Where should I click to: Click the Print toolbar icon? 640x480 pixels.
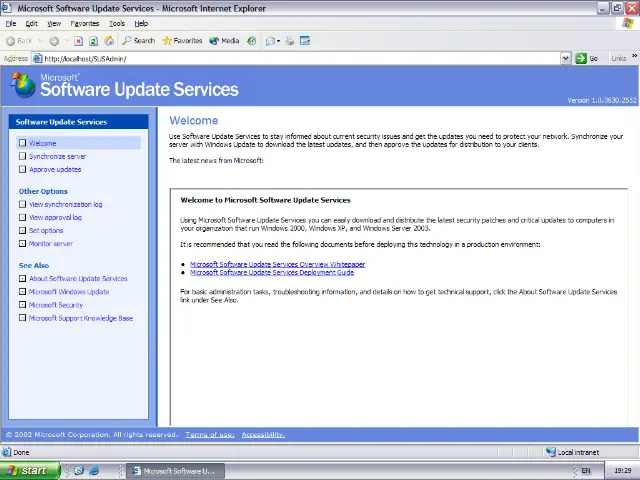click(x=289, y=41)
